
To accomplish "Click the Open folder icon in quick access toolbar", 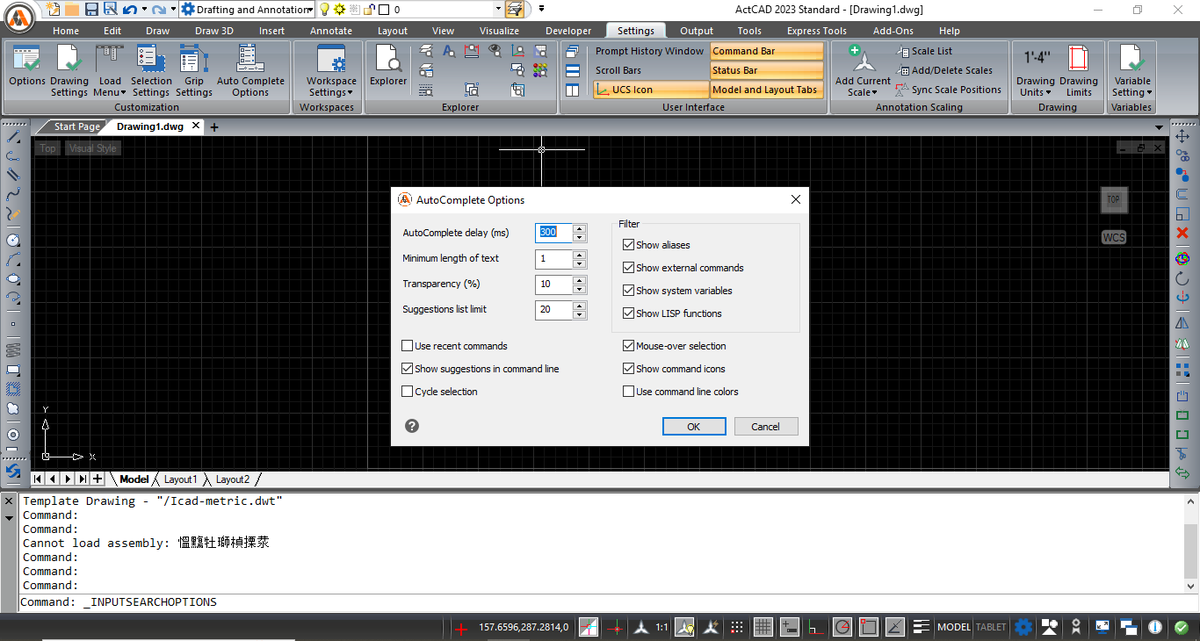I will pos(73,9).
